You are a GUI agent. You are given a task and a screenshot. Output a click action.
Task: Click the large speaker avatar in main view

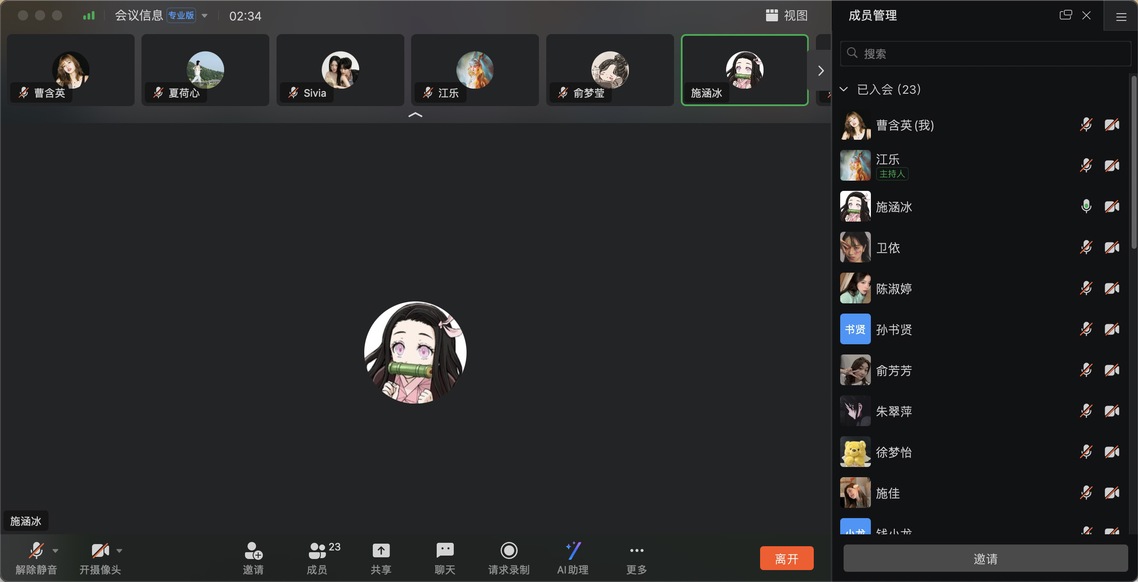point(415,353)
